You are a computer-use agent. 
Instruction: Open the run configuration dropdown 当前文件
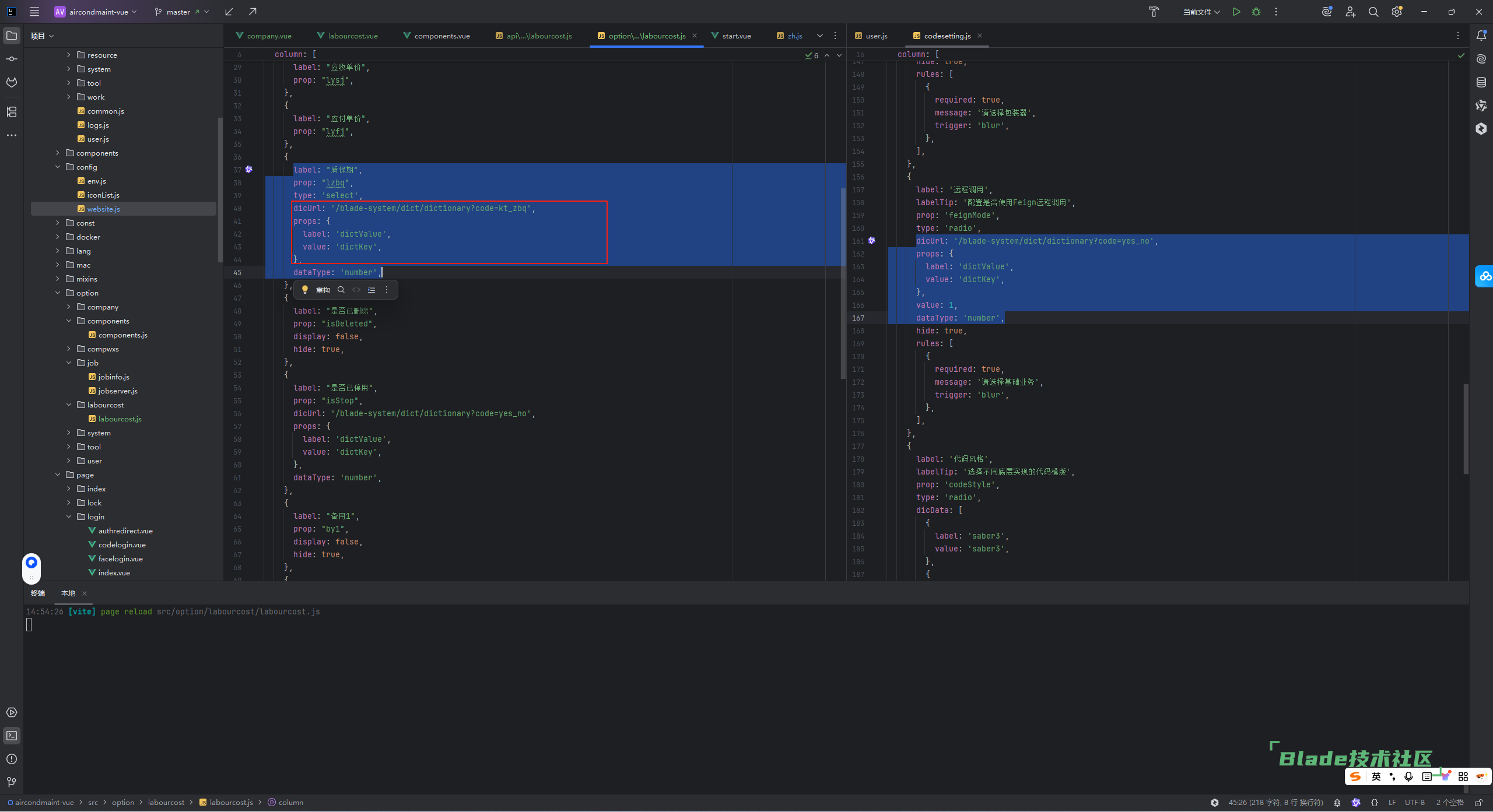point(1201,12)
